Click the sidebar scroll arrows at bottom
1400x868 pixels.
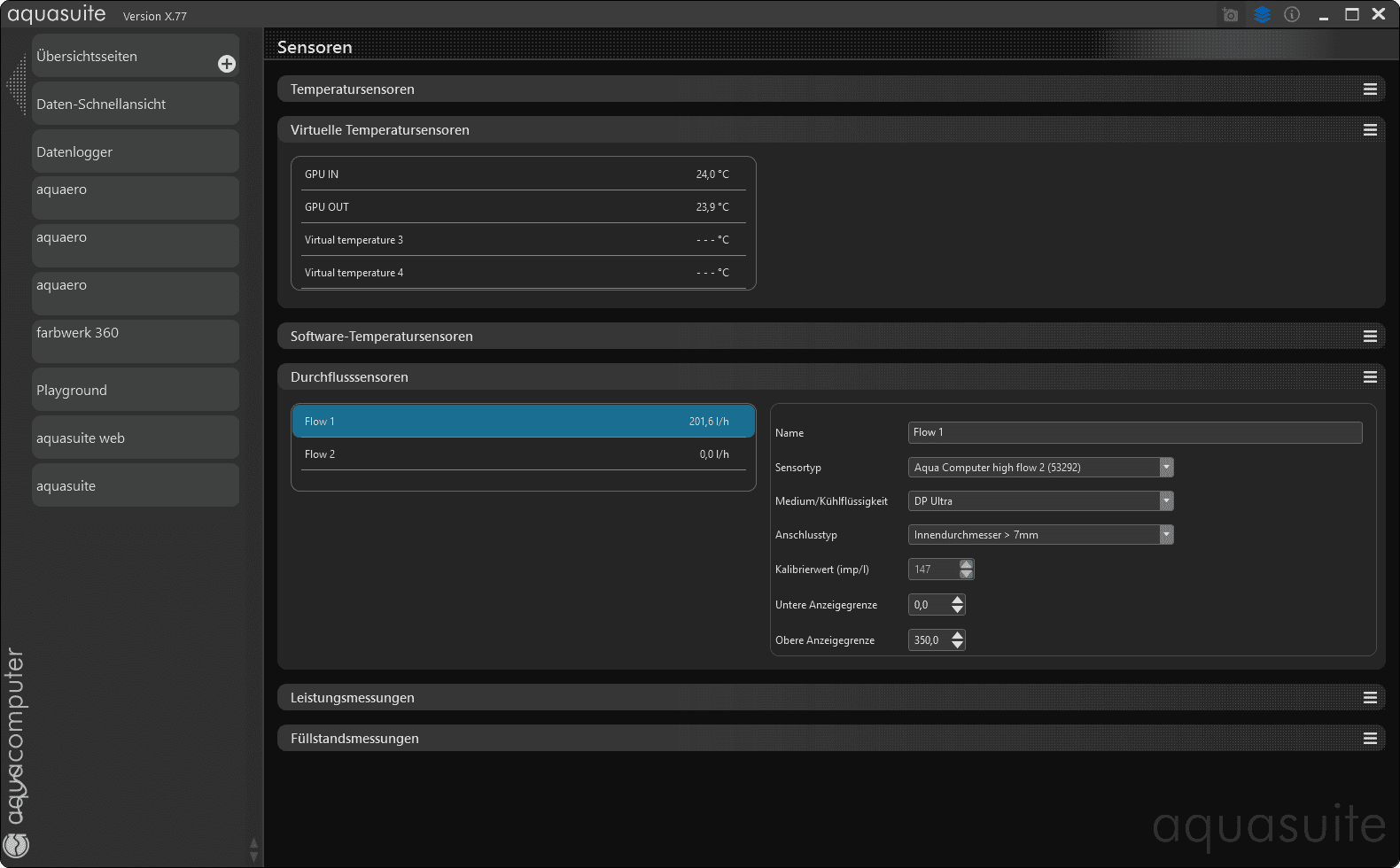pyautogui.click(x=254, y=849)
